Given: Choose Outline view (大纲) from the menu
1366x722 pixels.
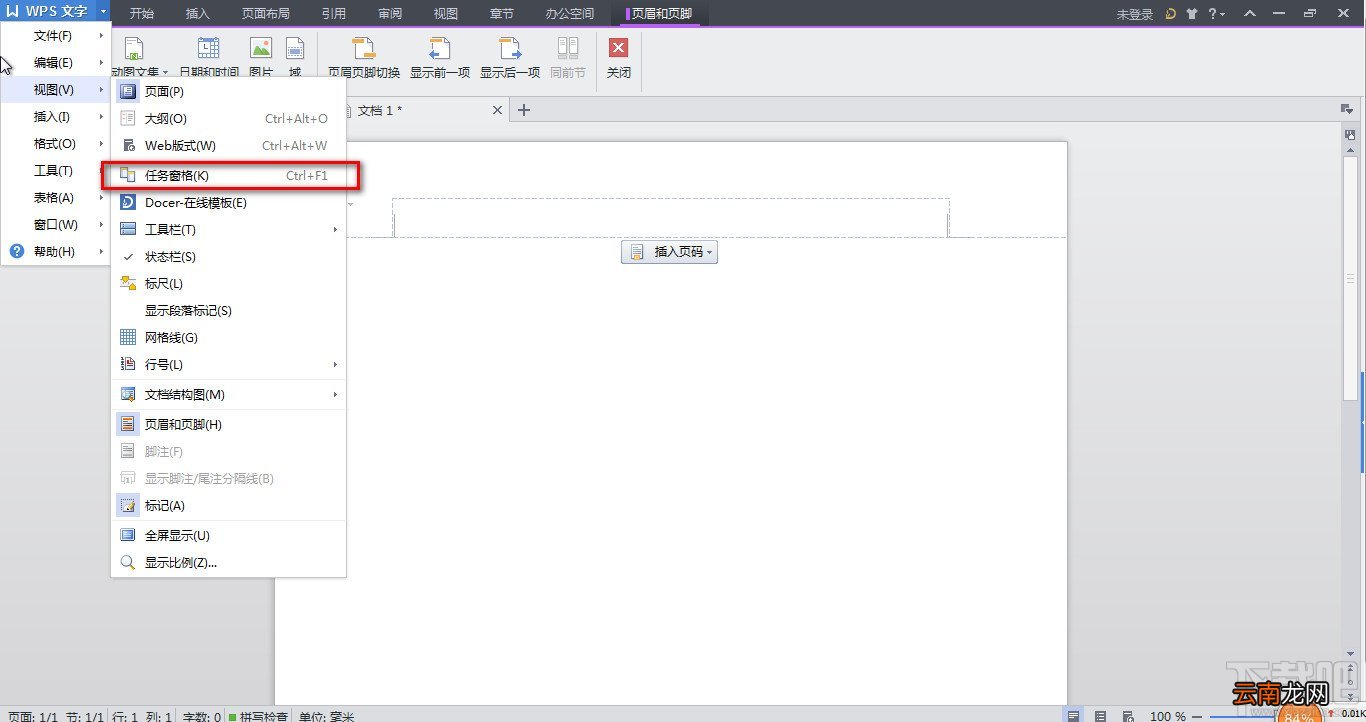Looking at the screenshot, I should point(229,119).
